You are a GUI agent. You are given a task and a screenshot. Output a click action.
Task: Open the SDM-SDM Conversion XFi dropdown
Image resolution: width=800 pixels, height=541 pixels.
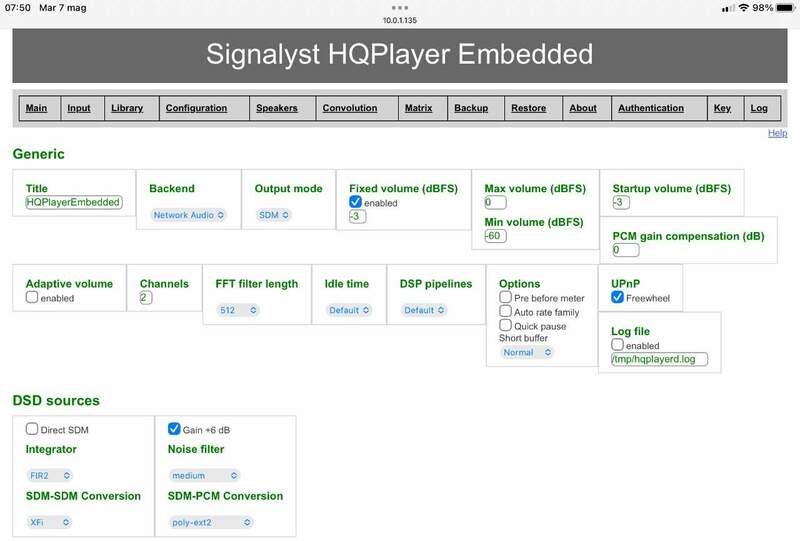click(49, 523)
